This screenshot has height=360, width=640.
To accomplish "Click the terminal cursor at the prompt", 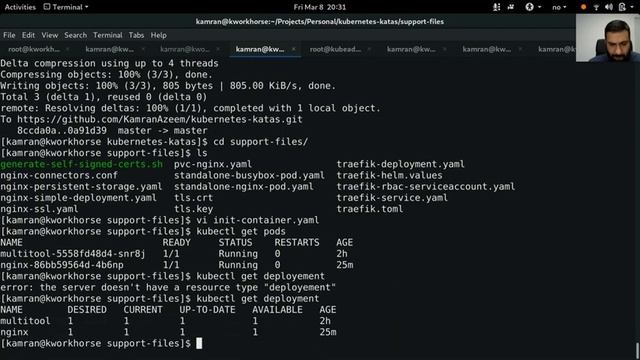I will 199,343.
